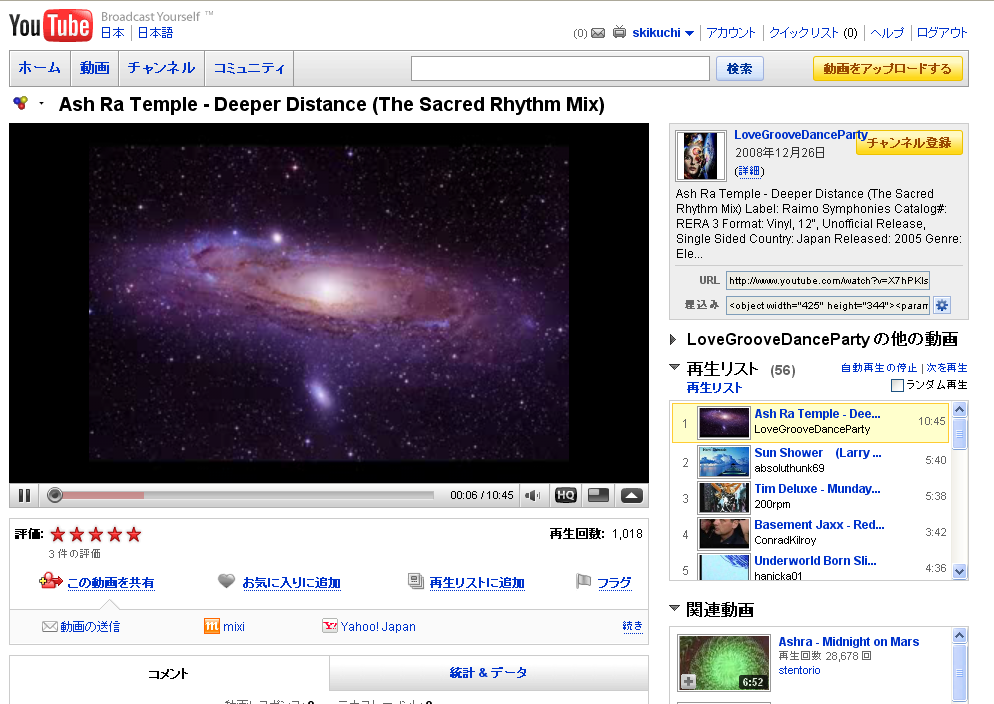Toggle HQ high quality mode
The width and height of the screenshot is (994, 704).
tap(565, 496)
